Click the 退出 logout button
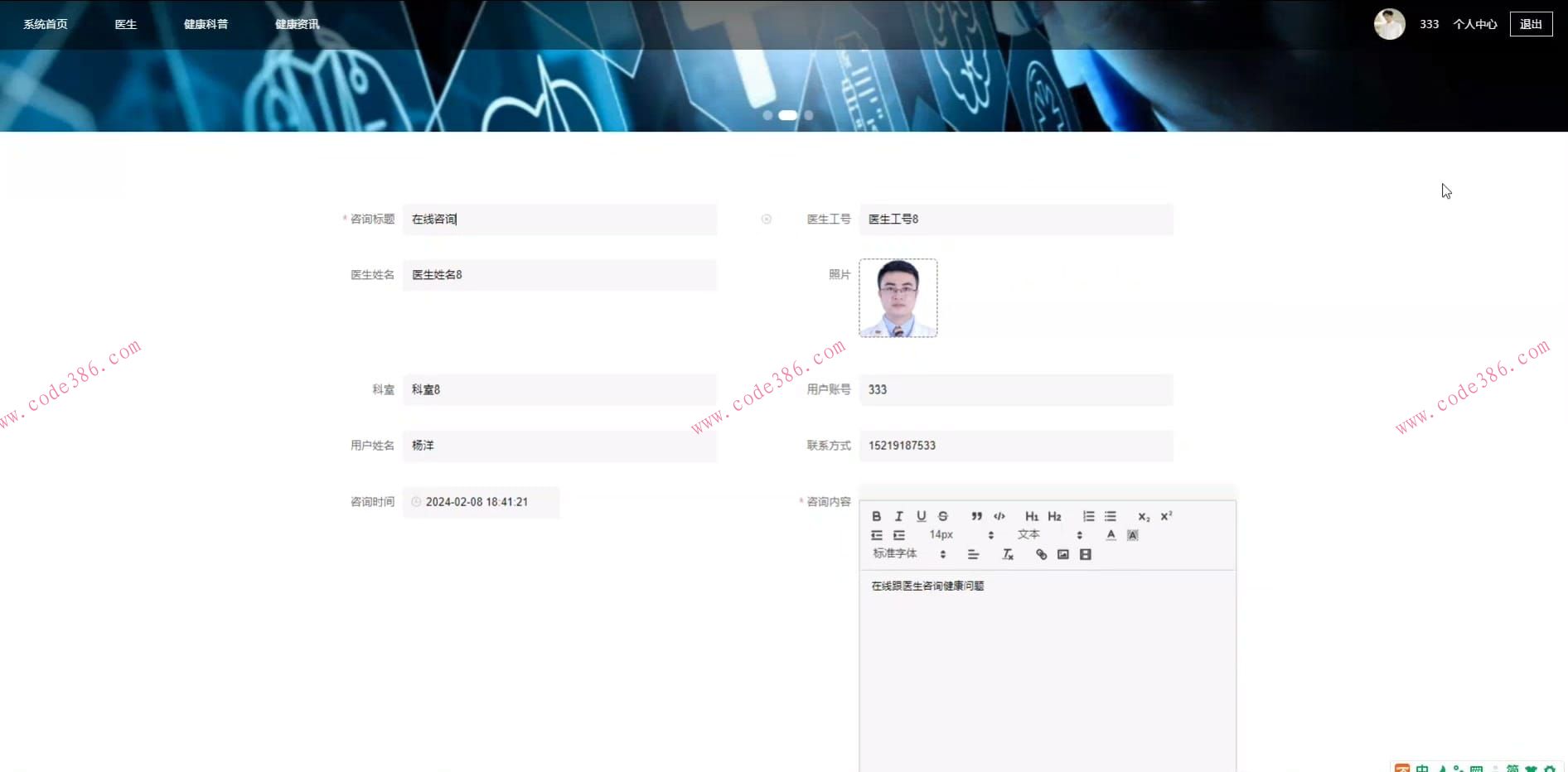 click(1531, 24)
